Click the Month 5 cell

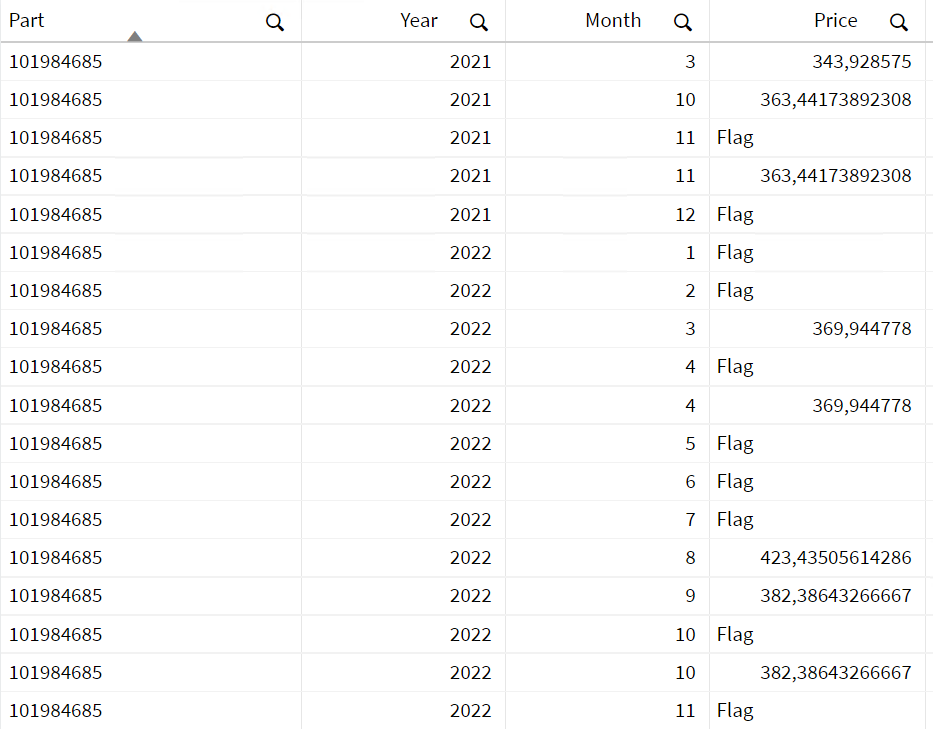(690, 444)
